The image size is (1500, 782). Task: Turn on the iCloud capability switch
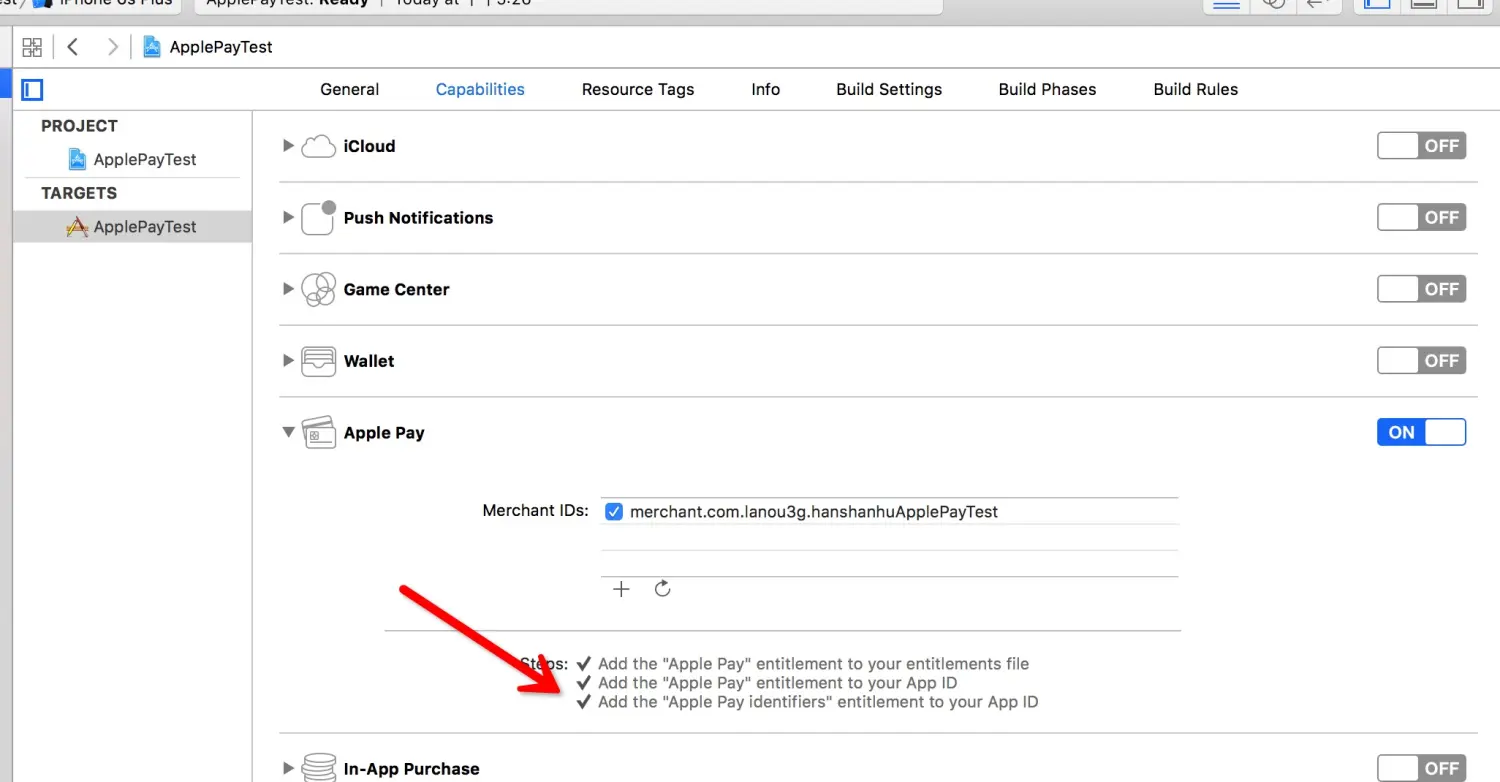tap(1421, 146)
